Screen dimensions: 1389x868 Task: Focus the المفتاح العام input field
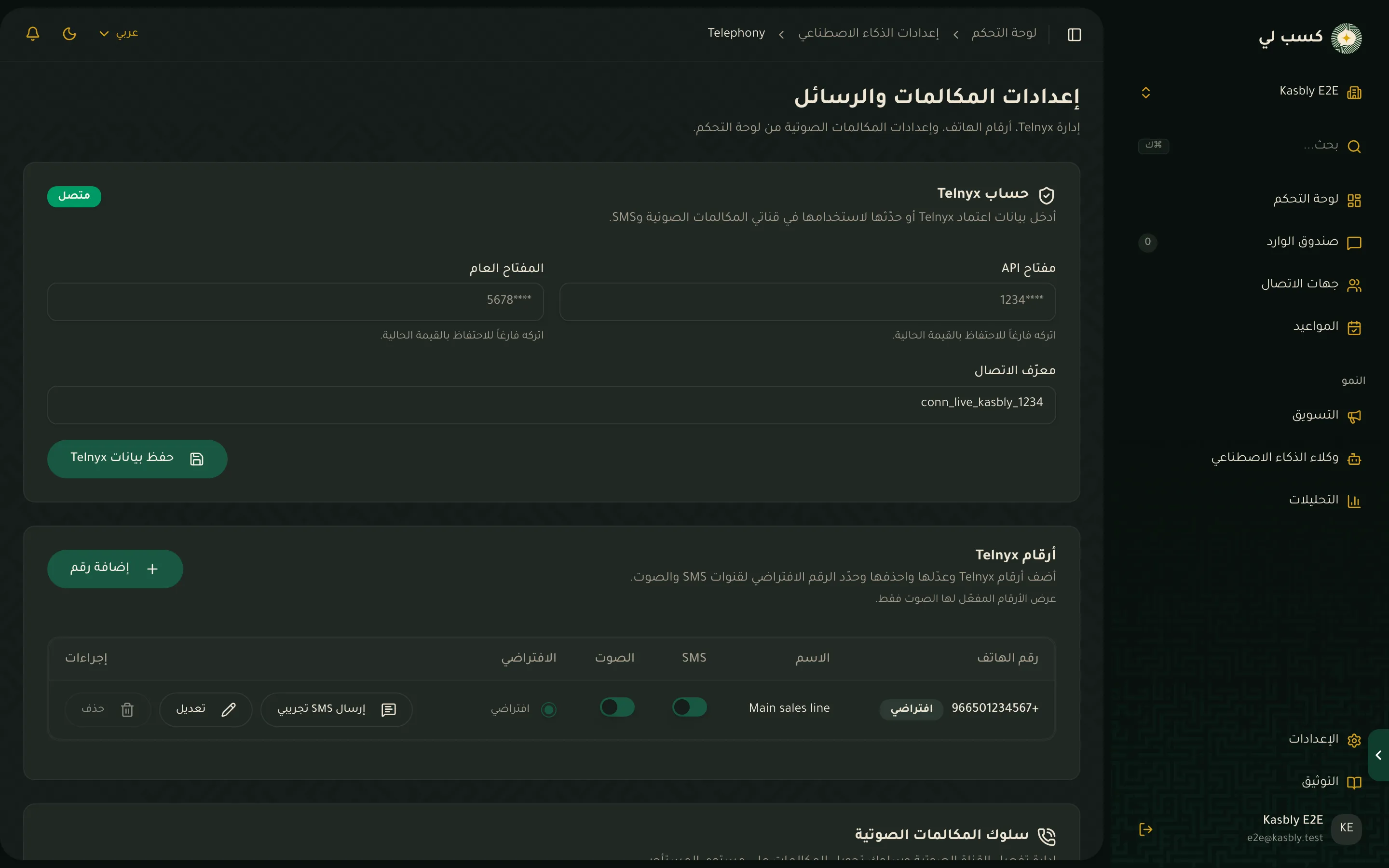pyautogui.click(x=295, y=301)
